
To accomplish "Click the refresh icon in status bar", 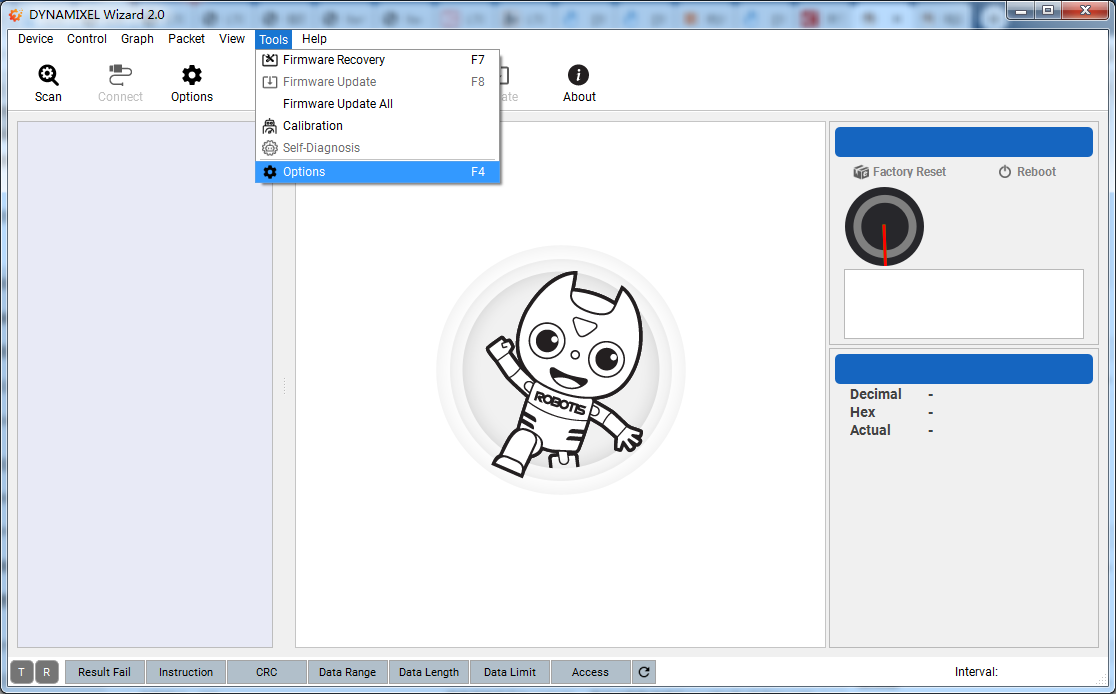I will 644,672.
